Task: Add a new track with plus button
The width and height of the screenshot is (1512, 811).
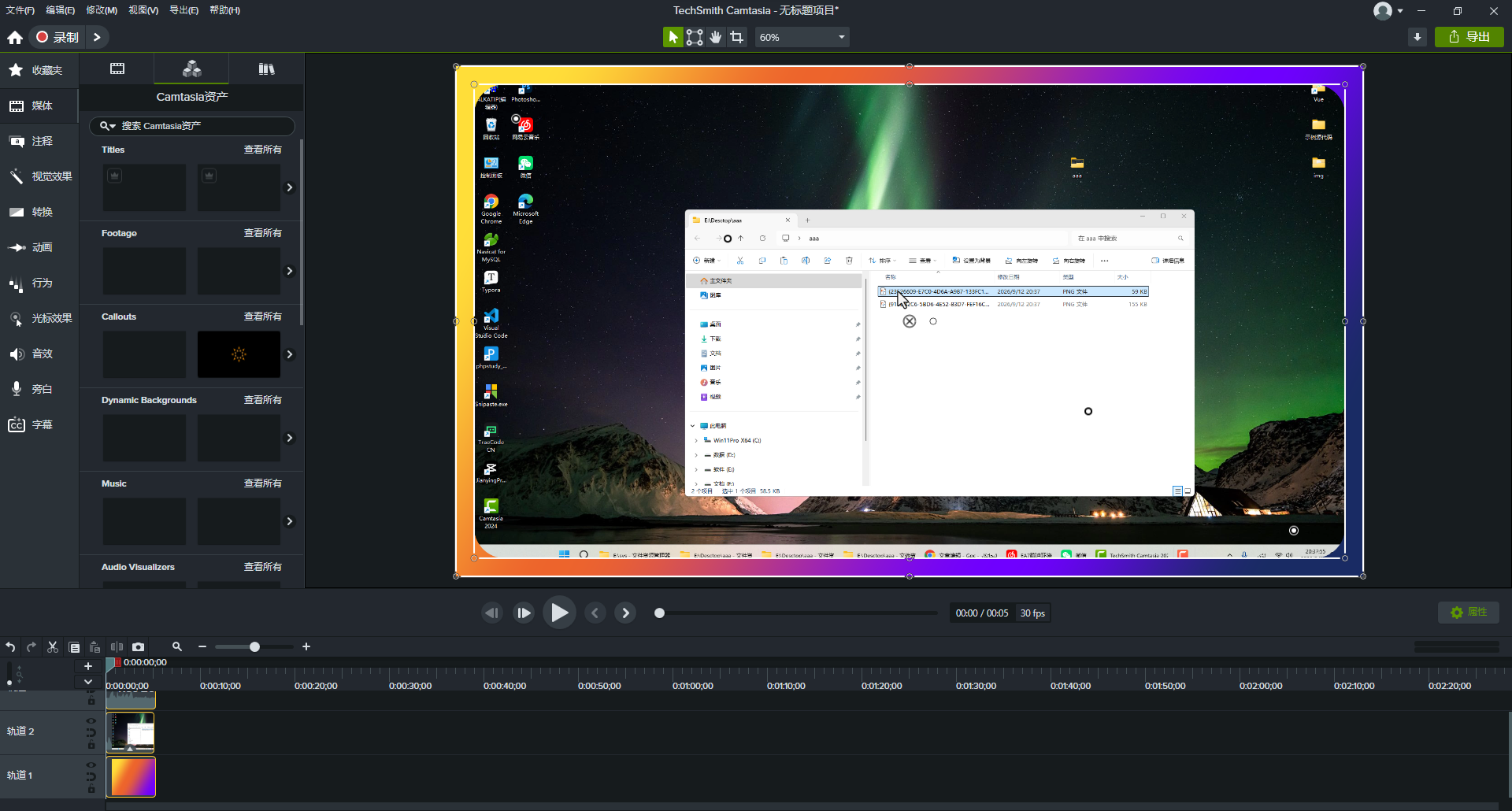Action: click(88, 666)
